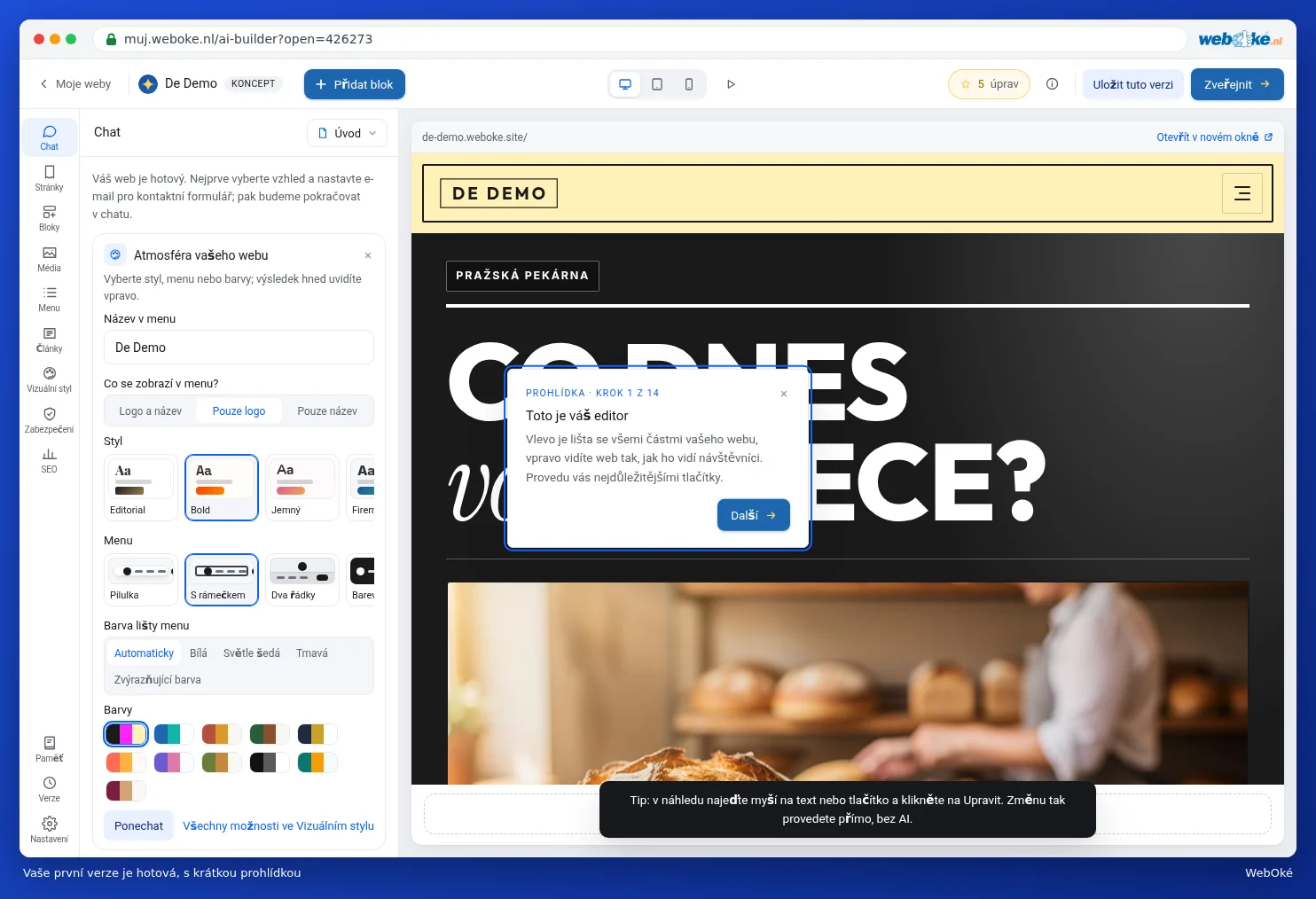The image size is (1316, 899).
Task: Open the Články sidebar section
Action: [x=49, y=340]
